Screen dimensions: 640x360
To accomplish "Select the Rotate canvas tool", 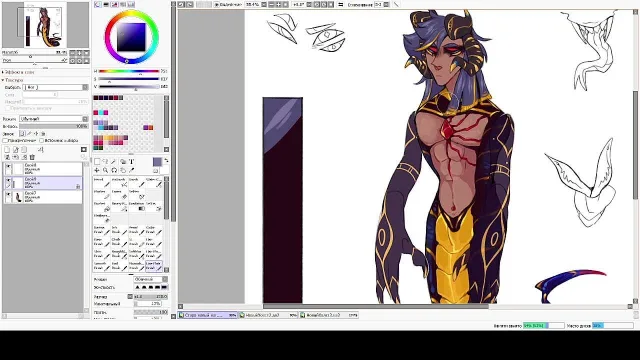I will 114,170.
